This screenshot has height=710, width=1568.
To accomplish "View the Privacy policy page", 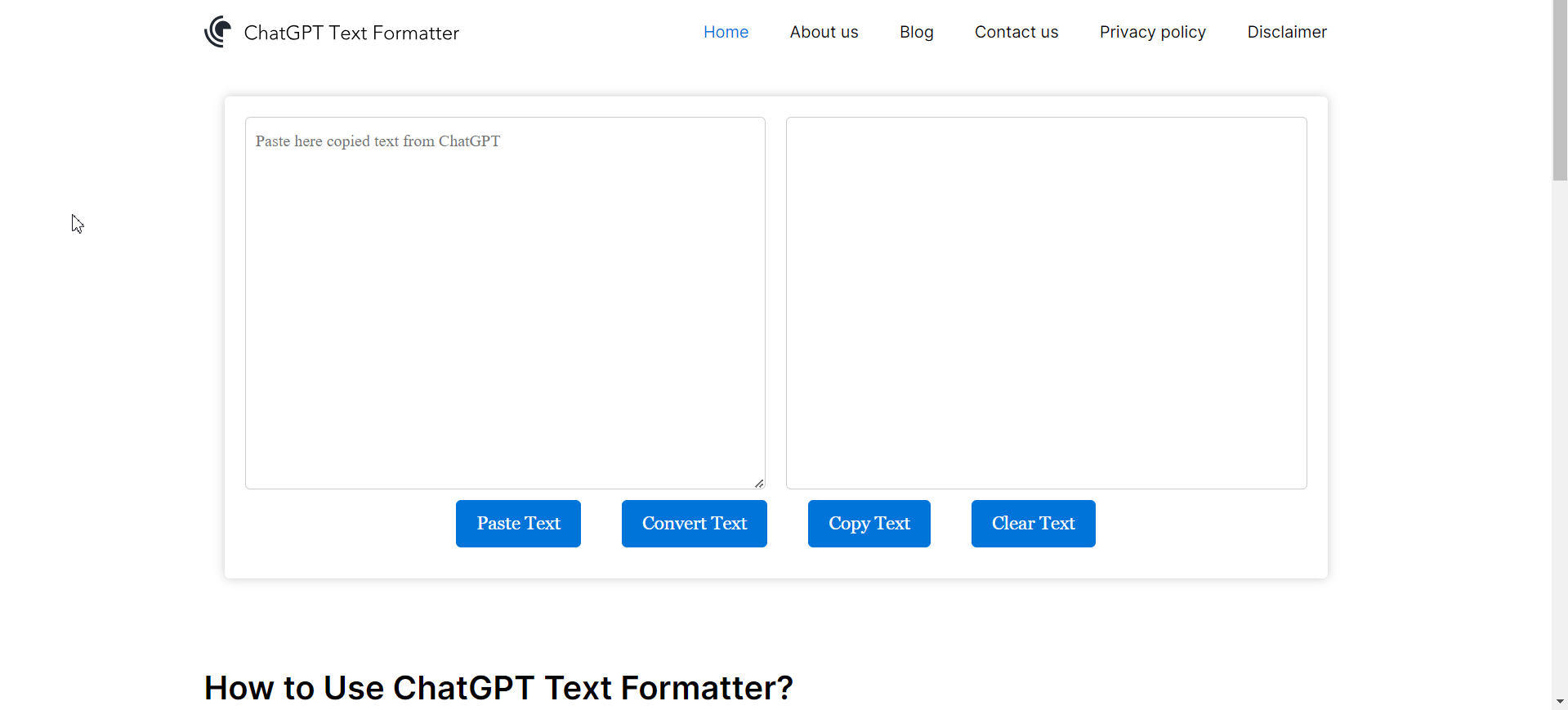I will click(x=1152, y=32).
